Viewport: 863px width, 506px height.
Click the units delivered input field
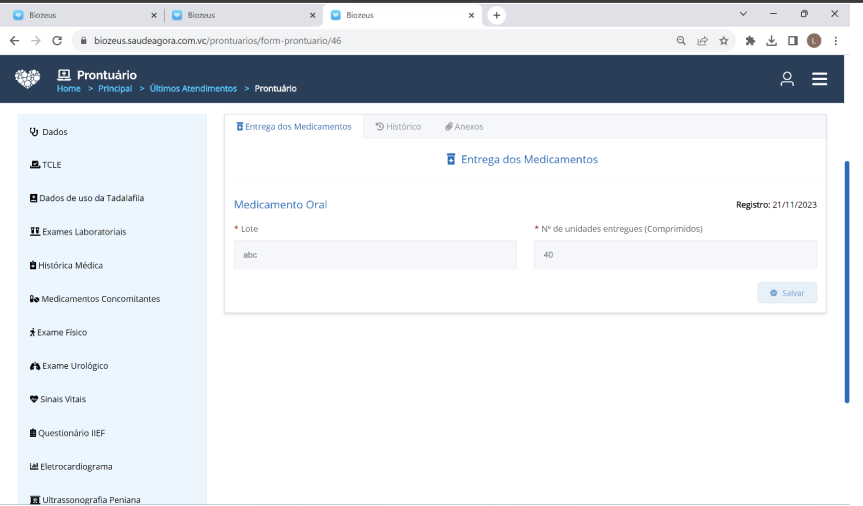pyautogui.click(x=675, y=255)
